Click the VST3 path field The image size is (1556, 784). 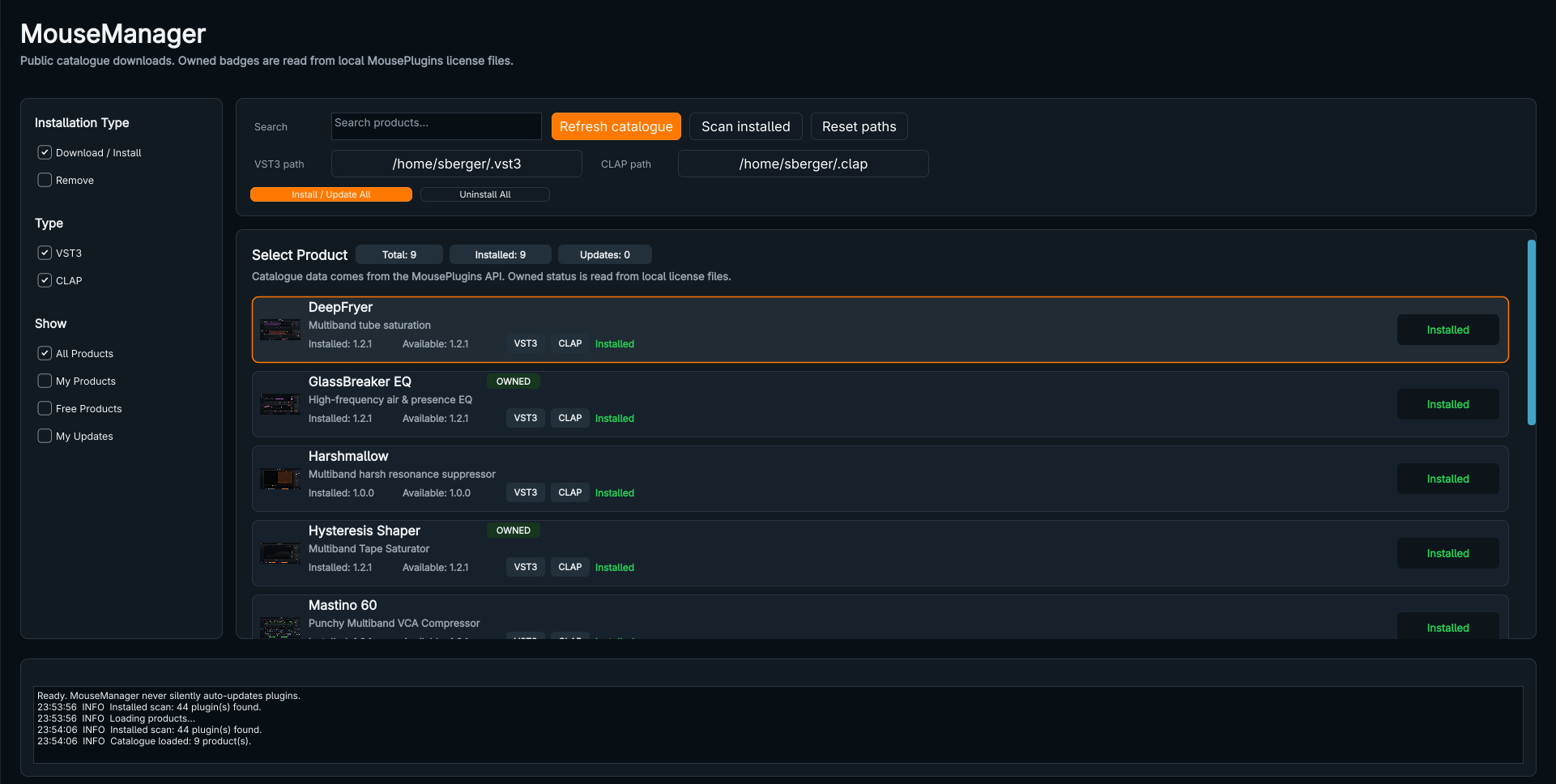click(x=457, y=164)
